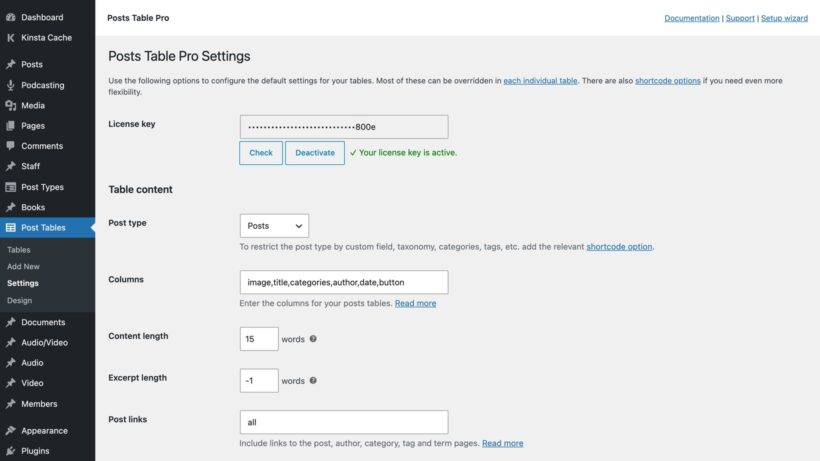Click the Post Types icon
Viewport: 820px width, 461px height.
click(10, 187)
